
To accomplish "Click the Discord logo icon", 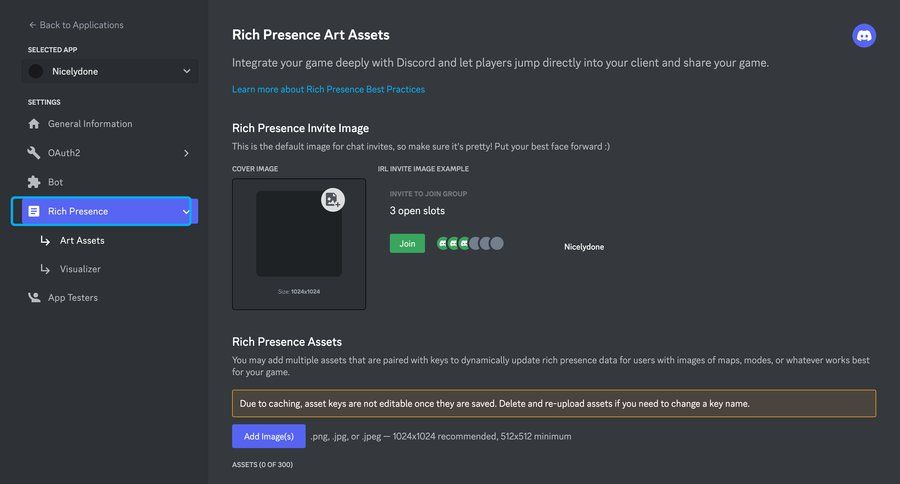I will [864, 36].
